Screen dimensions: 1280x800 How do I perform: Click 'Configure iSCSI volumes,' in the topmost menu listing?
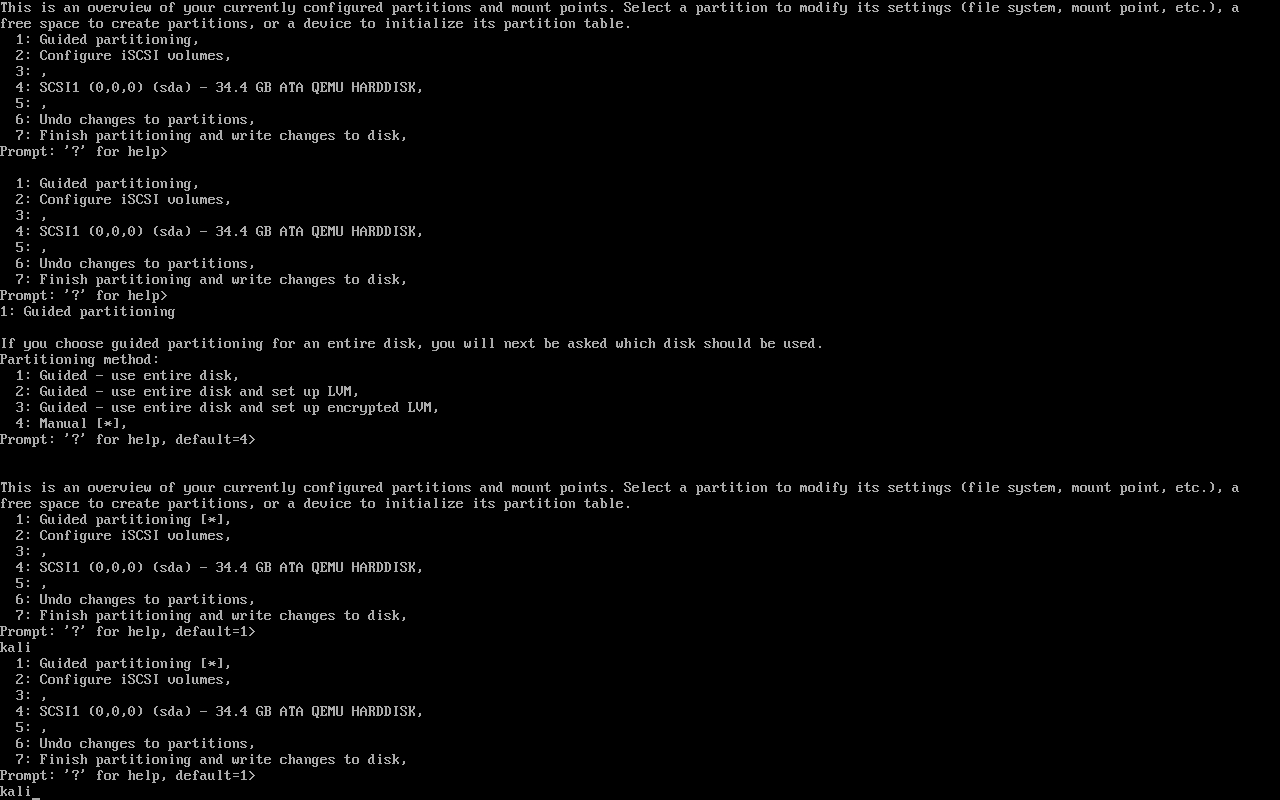click(x=123, y=55)
